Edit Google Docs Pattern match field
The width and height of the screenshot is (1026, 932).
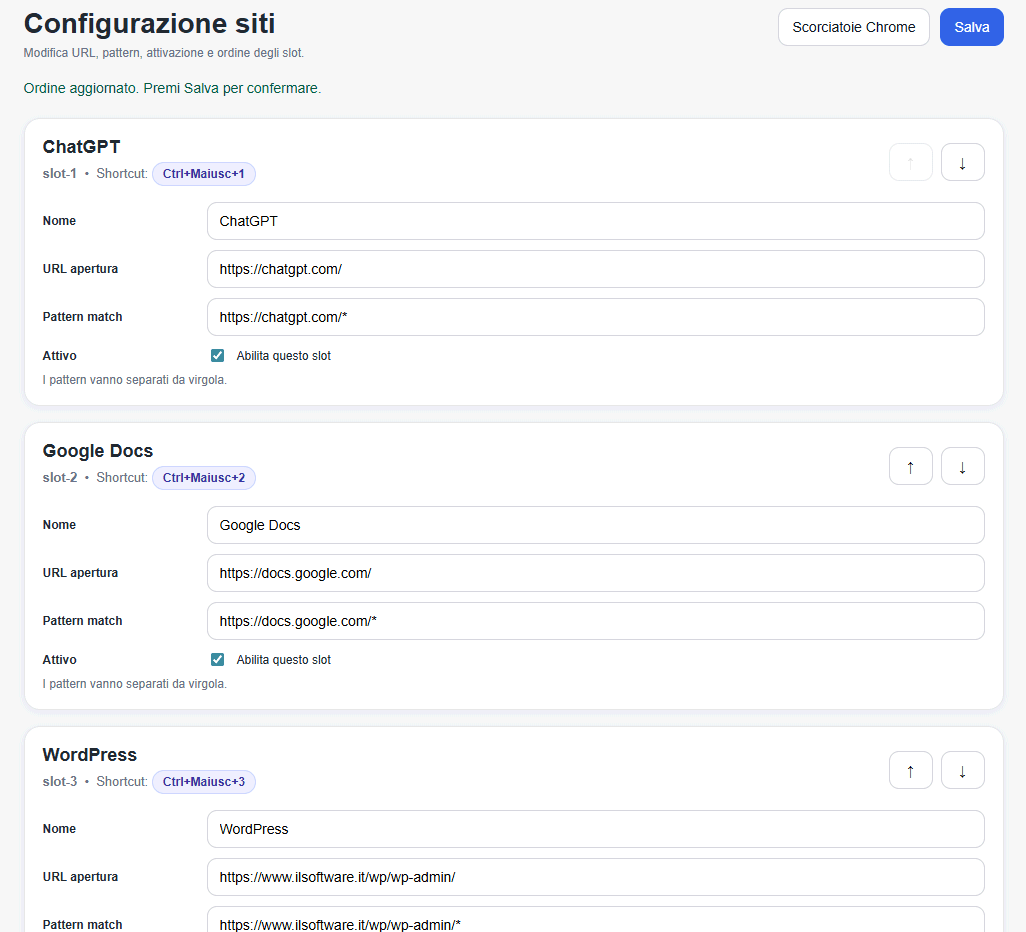pos(595,621)
